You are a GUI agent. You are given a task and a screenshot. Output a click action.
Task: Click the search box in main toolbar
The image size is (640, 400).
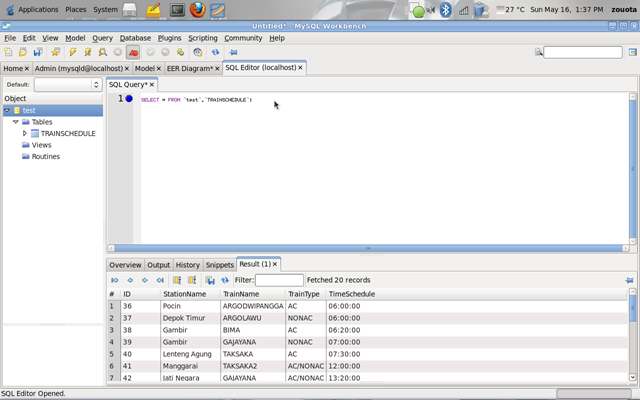click(583, 52)
